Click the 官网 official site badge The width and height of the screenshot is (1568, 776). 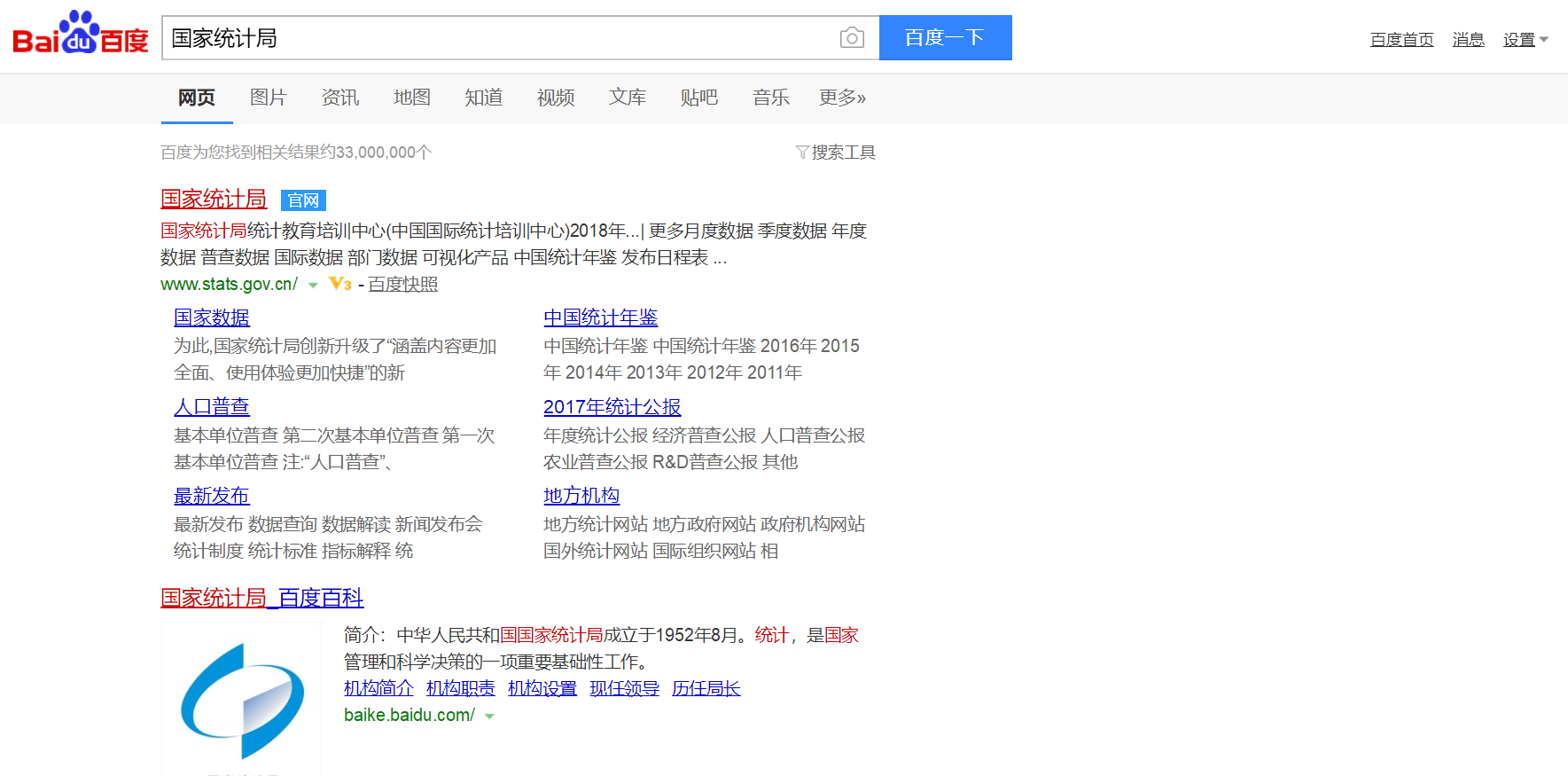pyautogui.click(x=303, y=200)
